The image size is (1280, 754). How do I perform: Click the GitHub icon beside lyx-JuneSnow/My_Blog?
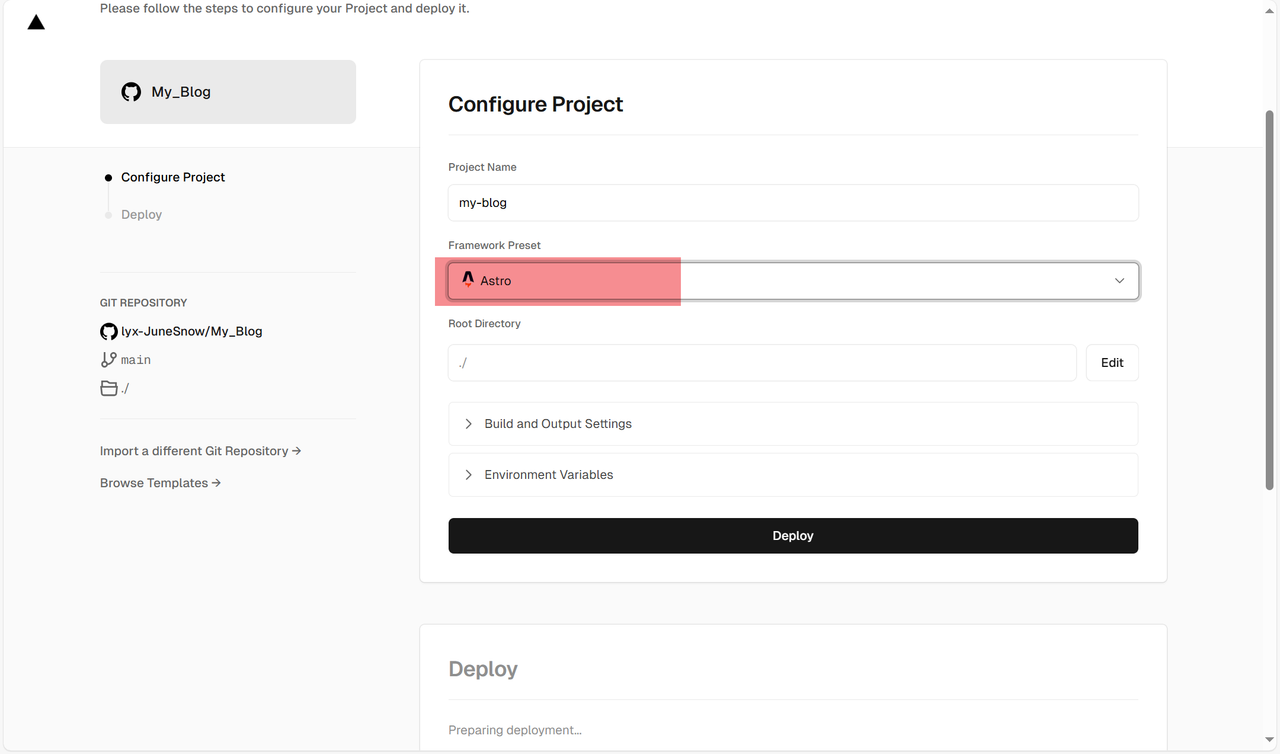[x=109, y=331]
